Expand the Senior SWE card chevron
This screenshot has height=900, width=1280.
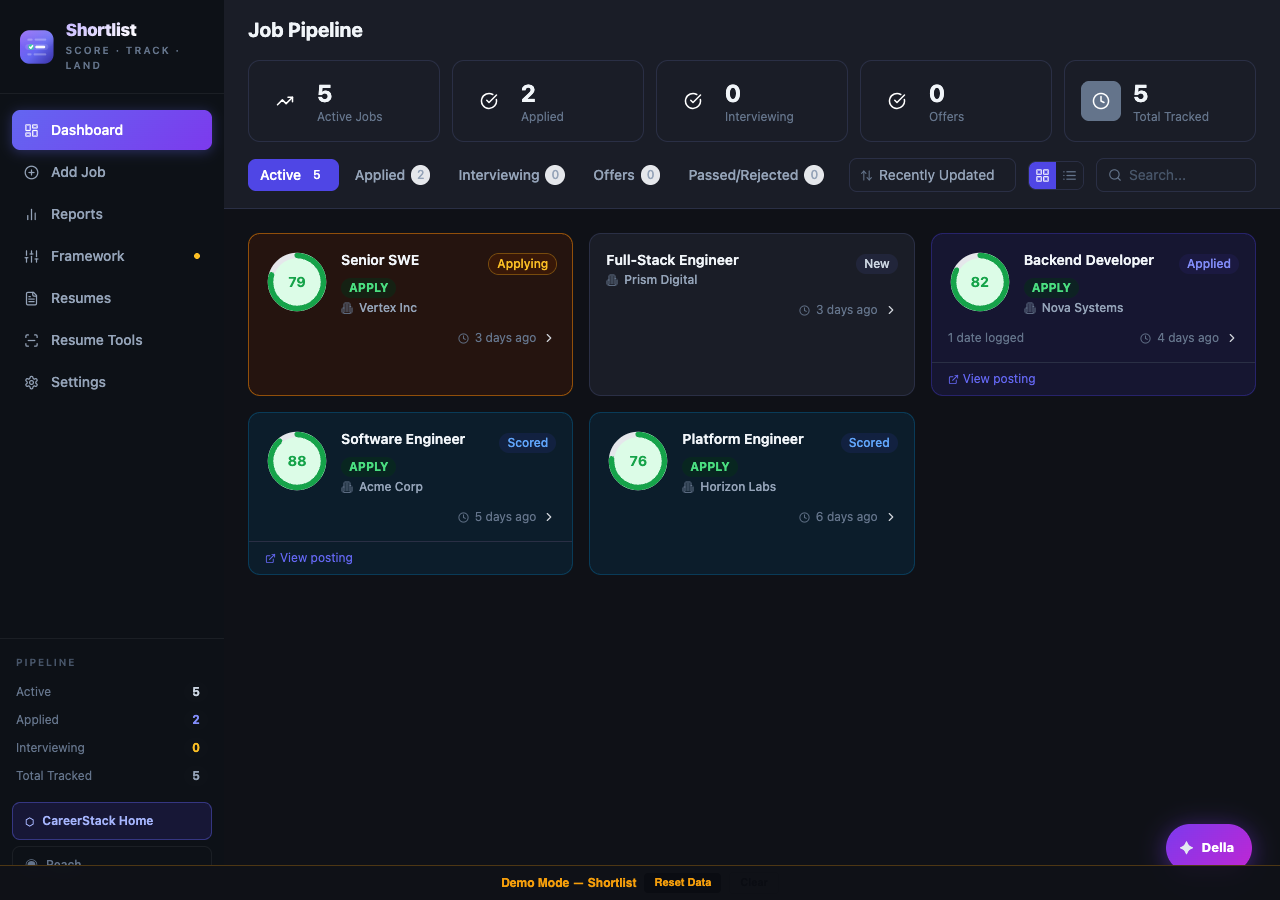point(549,338)
